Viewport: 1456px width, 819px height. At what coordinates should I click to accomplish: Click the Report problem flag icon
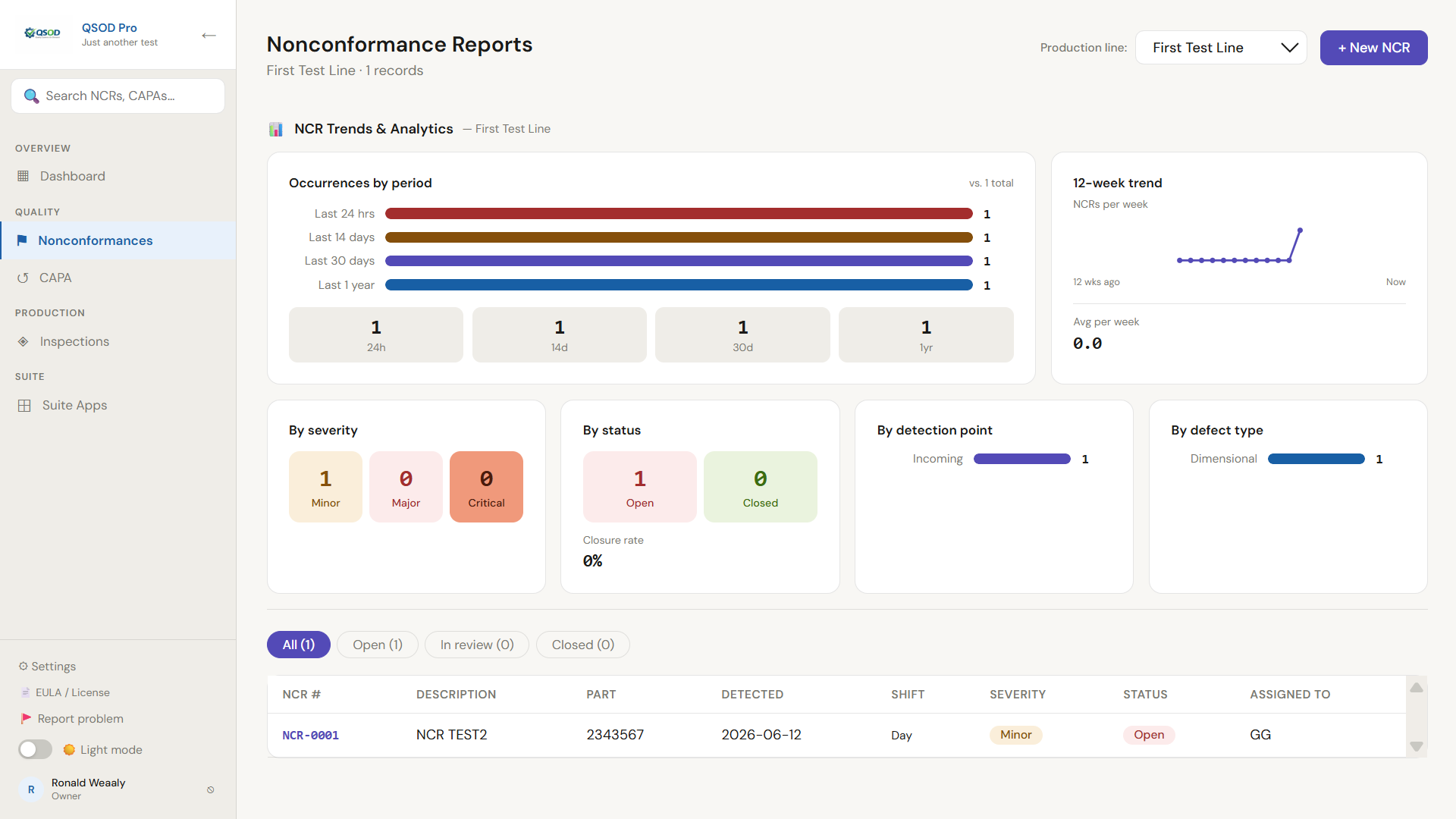(x=26, y=718)
